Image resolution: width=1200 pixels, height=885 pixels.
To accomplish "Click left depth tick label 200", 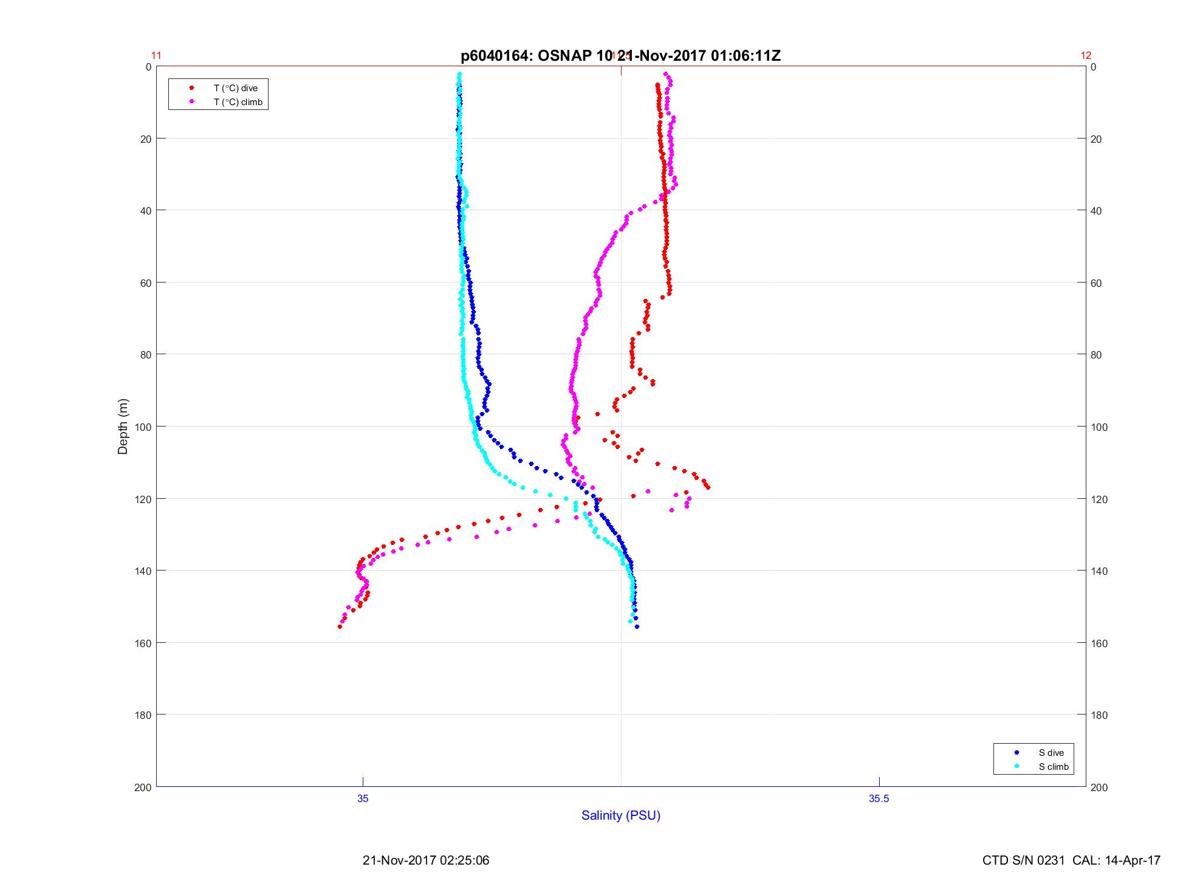I will click(143, 787).
